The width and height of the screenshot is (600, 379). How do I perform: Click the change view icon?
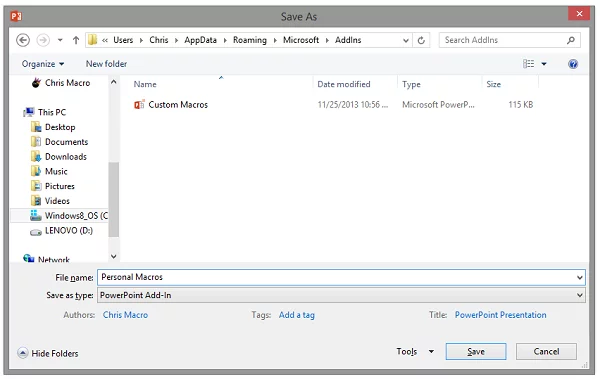click(x=528, y=64)
